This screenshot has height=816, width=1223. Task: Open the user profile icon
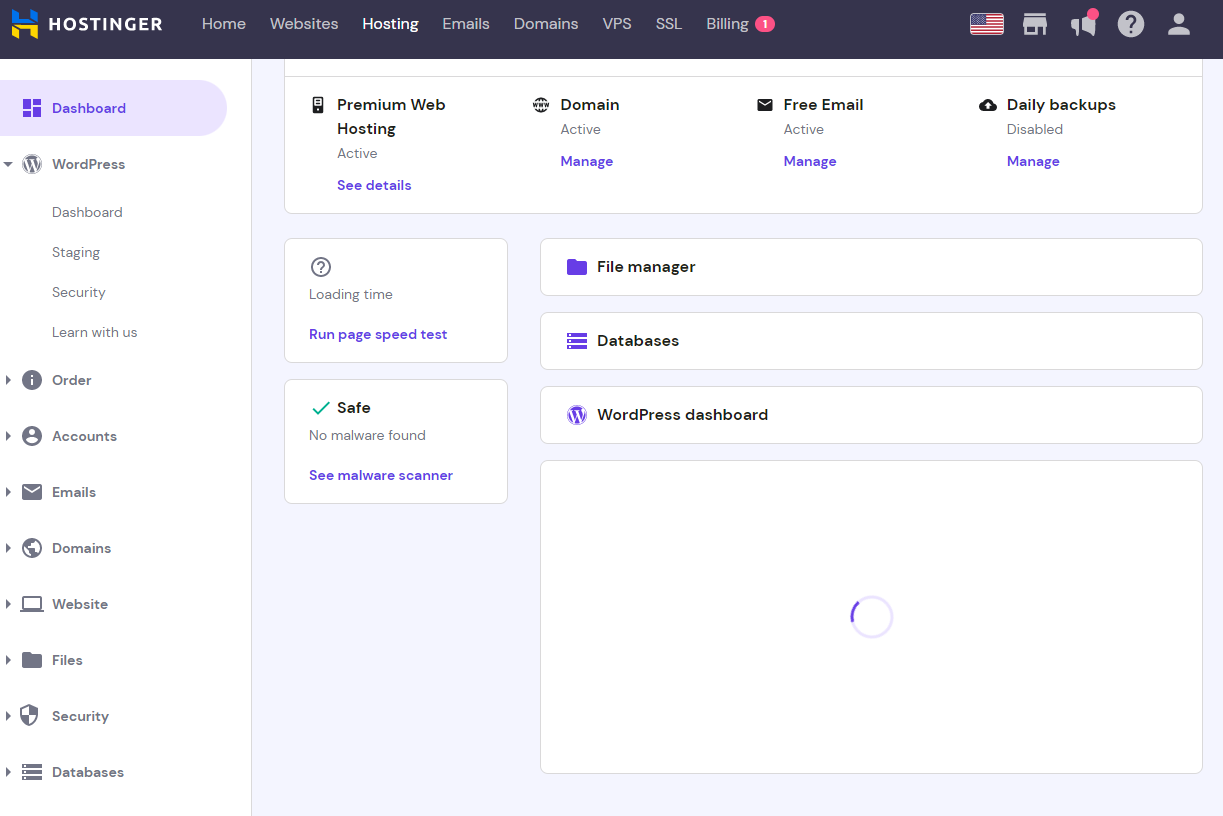[1179, 24]
